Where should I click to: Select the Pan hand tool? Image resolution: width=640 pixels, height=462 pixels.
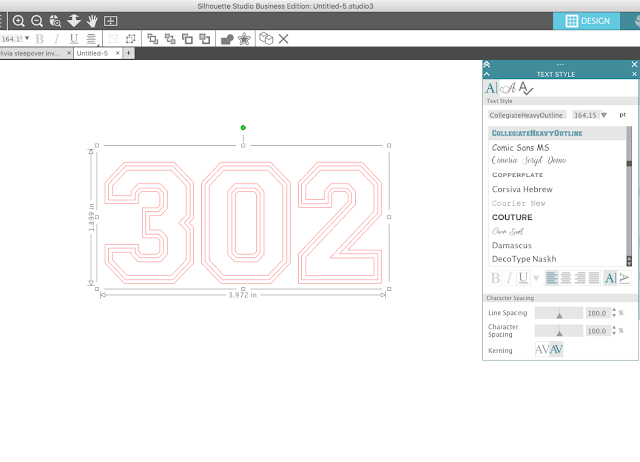click(92, 21)
